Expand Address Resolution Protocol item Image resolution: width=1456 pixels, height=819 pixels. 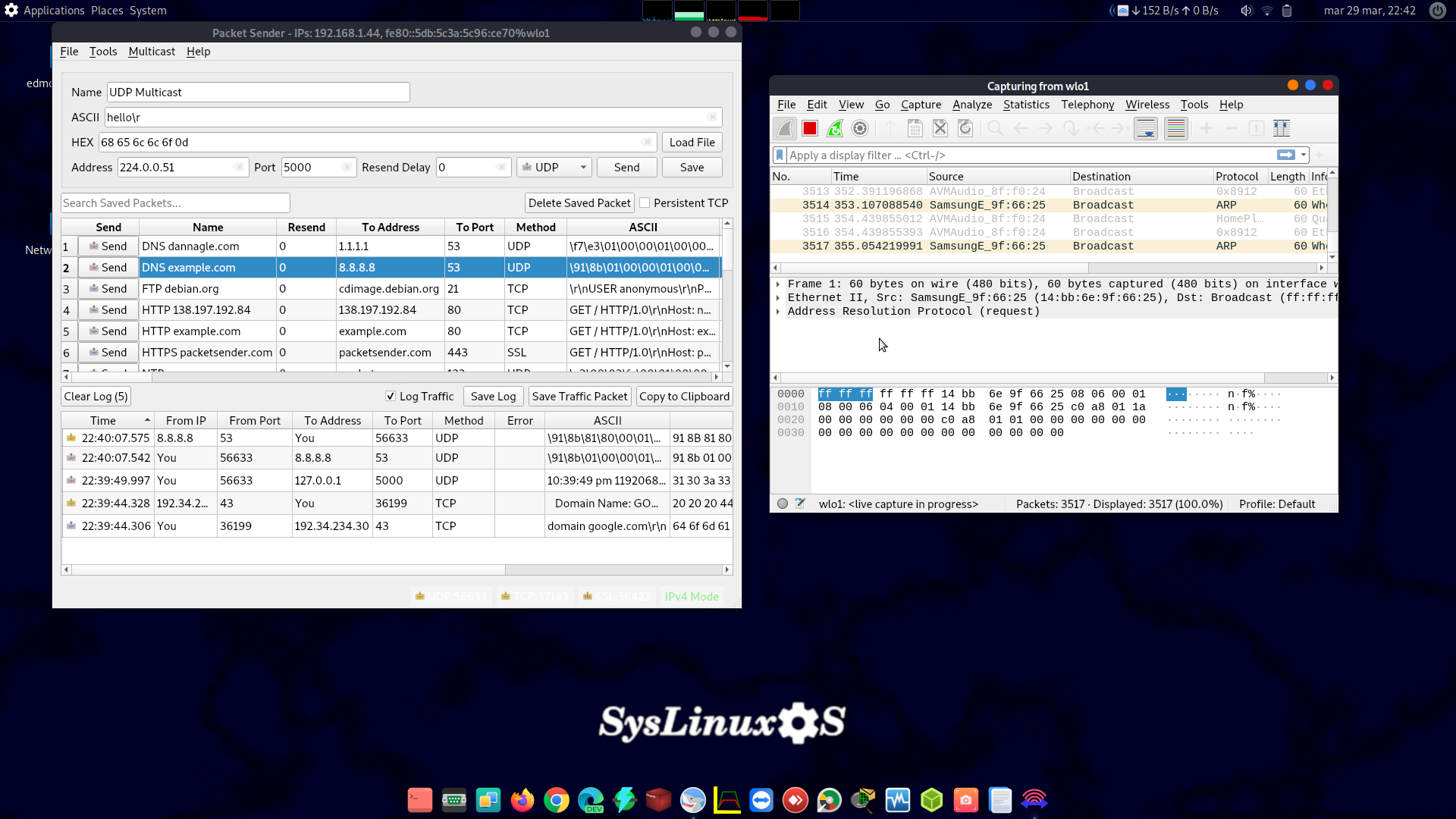click(778, 312)
